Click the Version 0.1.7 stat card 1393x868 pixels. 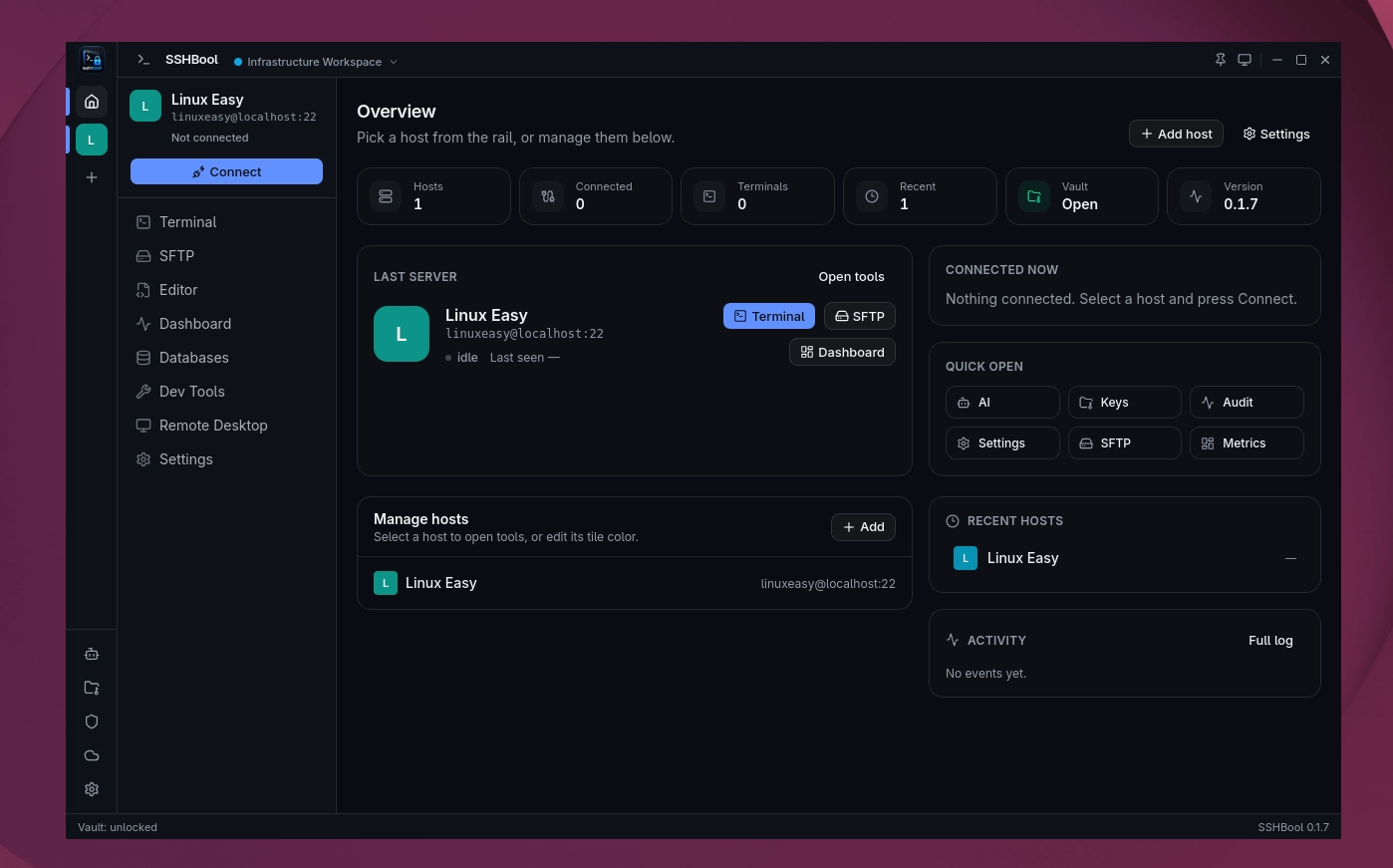[1244, 196]
